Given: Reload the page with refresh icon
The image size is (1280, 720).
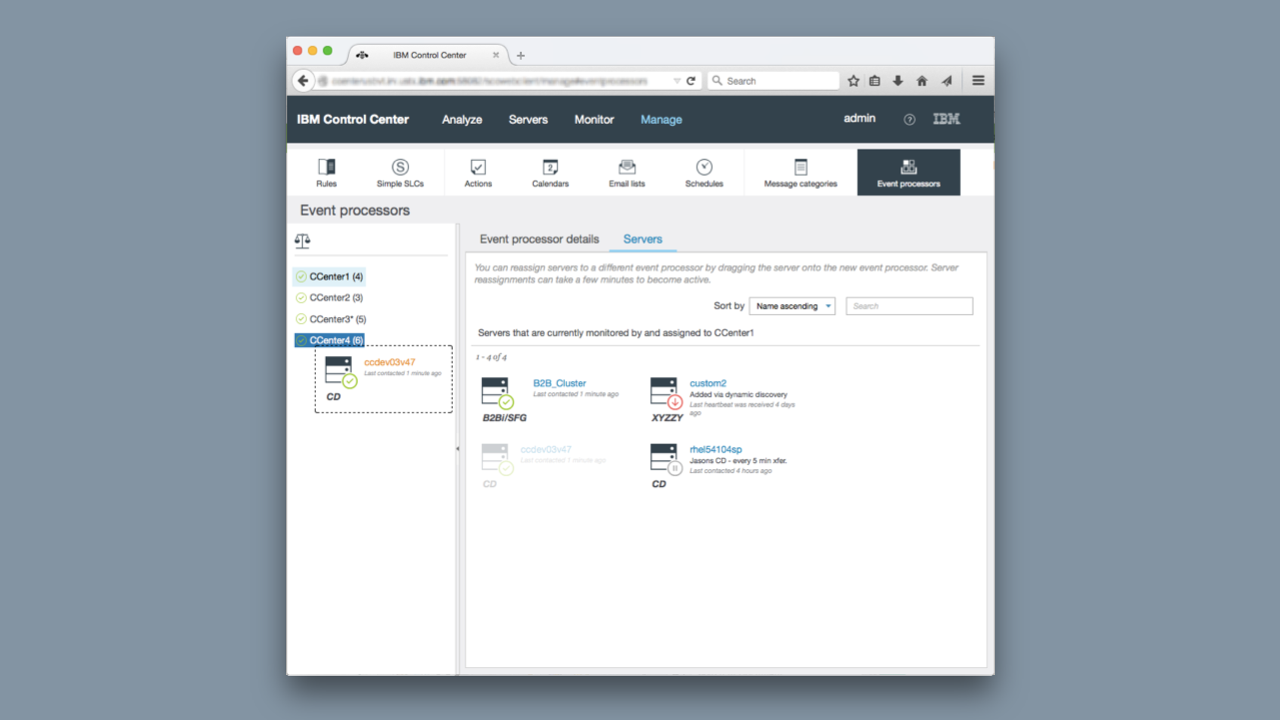Looking at the screenshot, I should coord(691,81).
